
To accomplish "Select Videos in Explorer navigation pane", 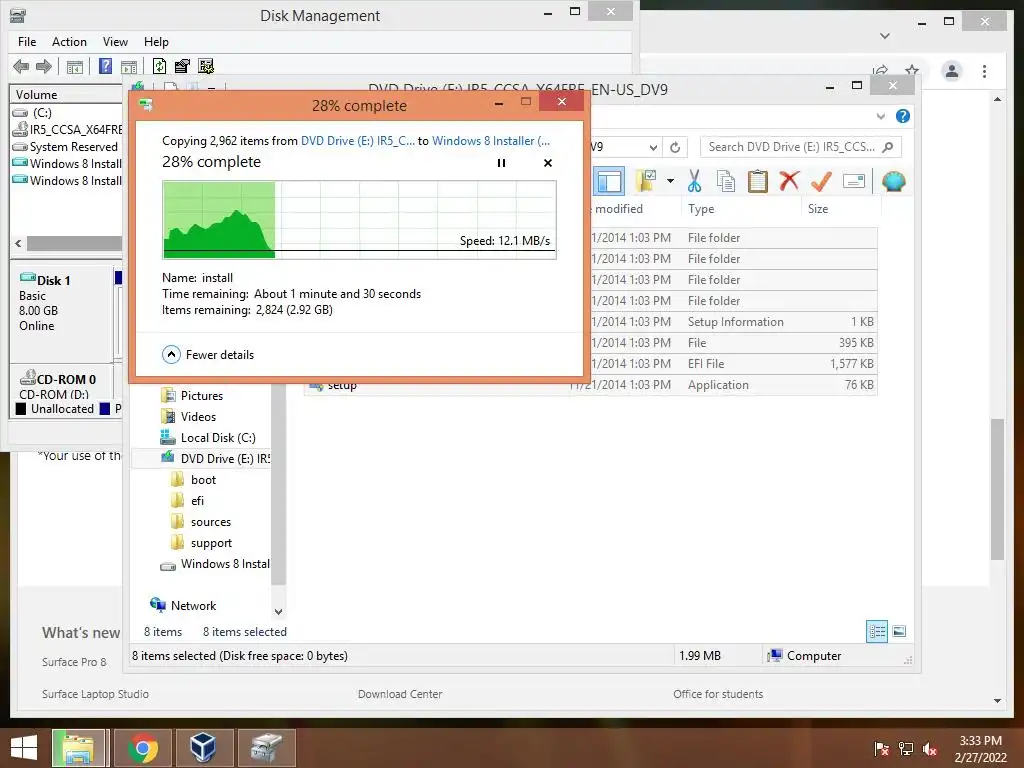I will (x=198, y=417).
